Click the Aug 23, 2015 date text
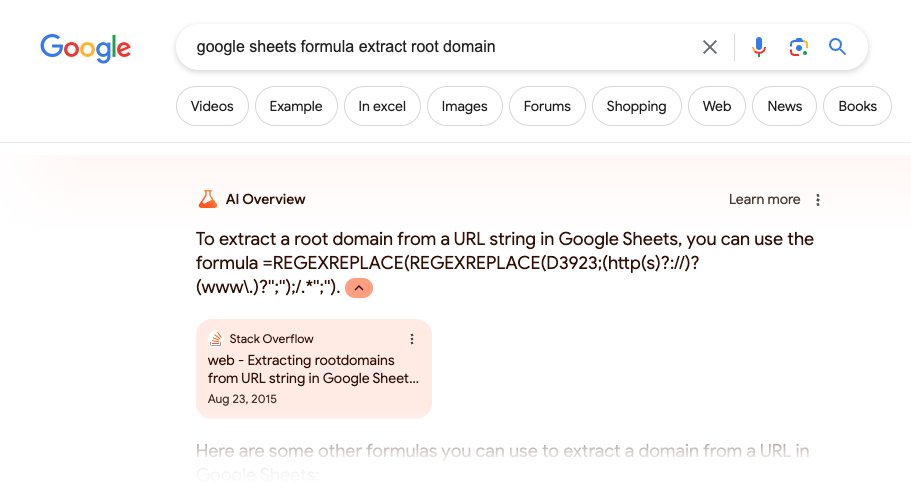 point(242,399)
